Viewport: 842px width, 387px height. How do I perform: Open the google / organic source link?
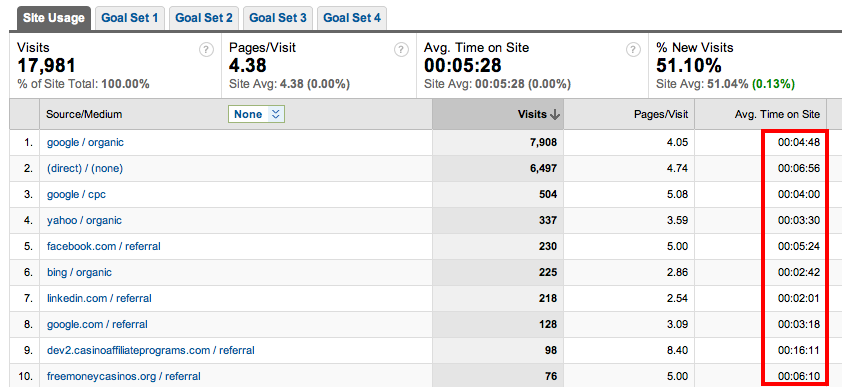point(85,142)
